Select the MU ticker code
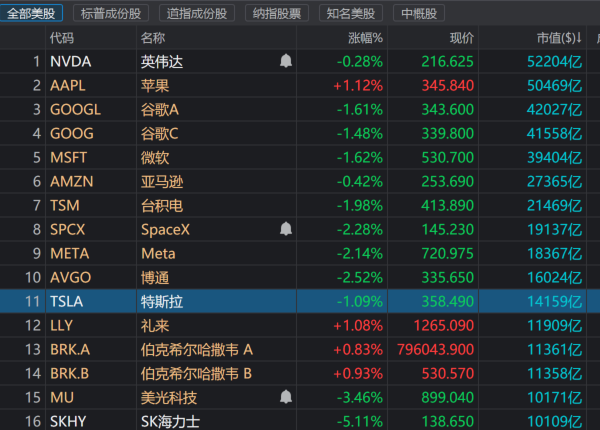600x430 pixels. coord(62,397)
